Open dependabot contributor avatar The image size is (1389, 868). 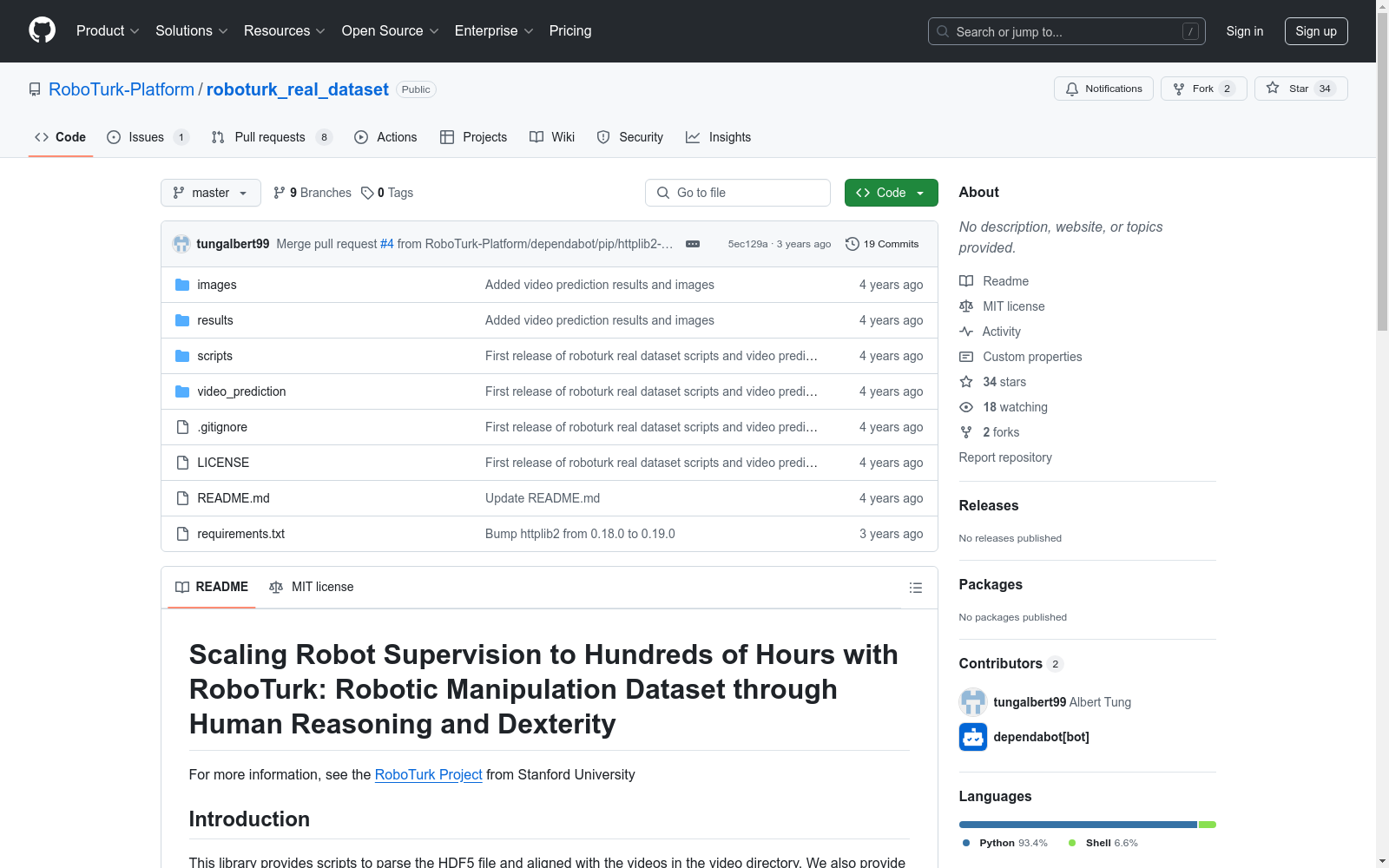[x=973, y=737]
